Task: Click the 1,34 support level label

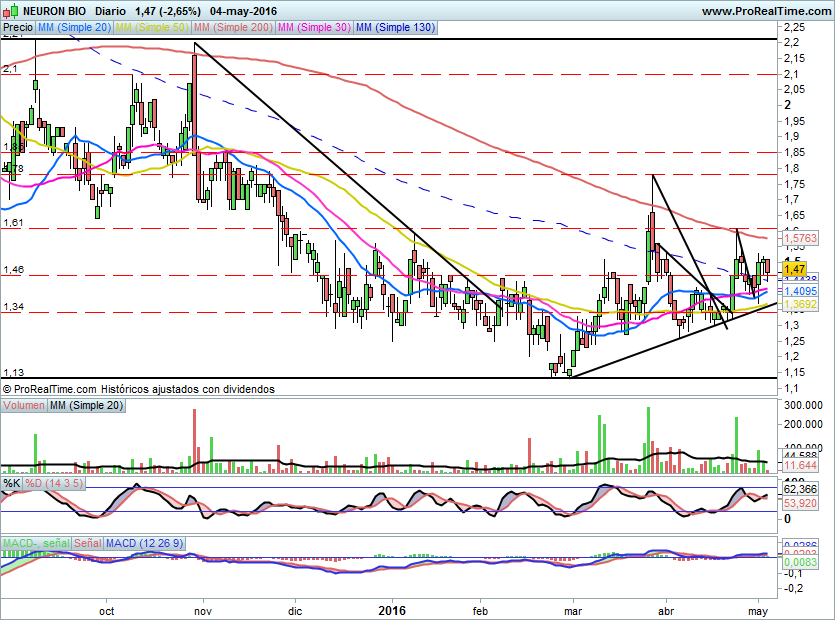Action: pos(13,307)
